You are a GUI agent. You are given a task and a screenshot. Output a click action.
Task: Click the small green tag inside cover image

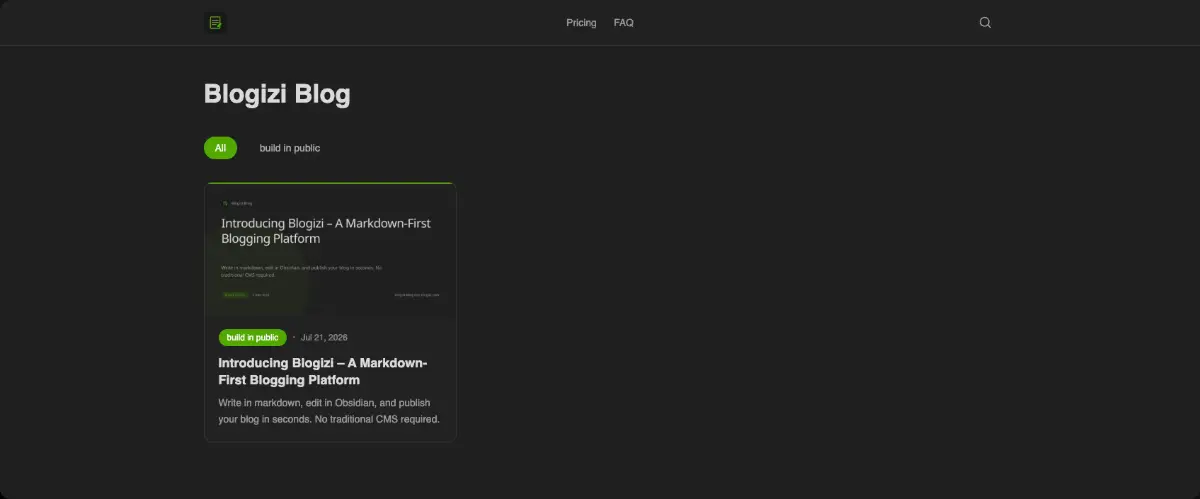[x=234, y=295]
